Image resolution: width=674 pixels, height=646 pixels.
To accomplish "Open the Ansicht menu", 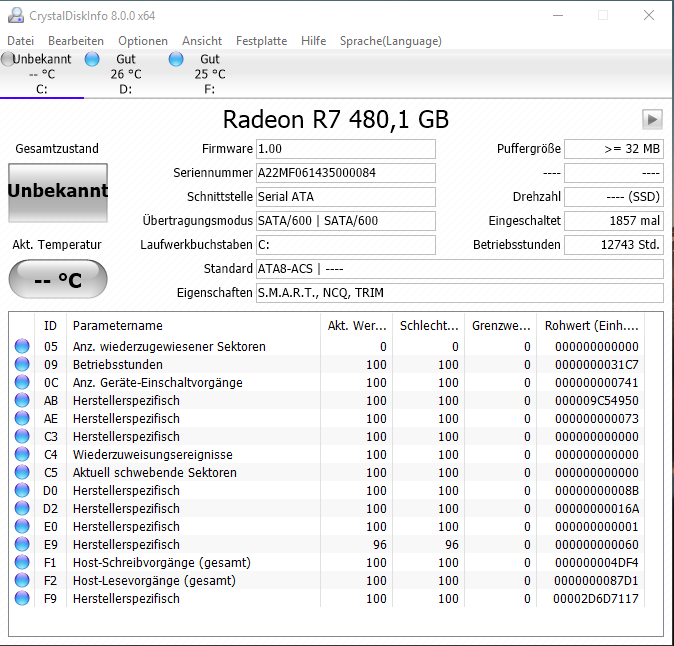I will click(202, 41).
